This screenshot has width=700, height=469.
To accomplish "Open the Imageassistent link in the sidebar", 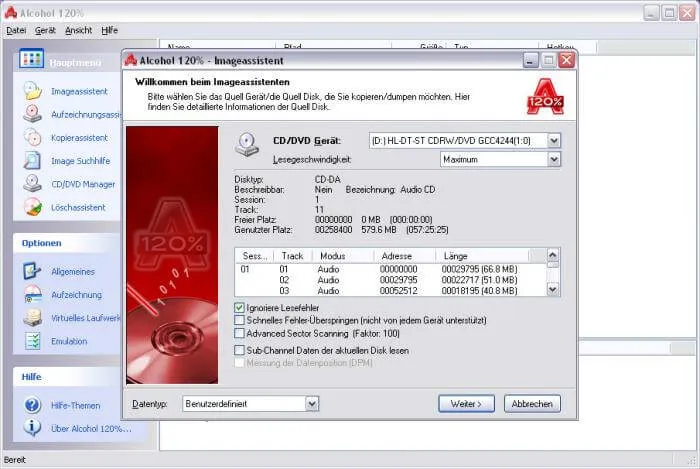I will tap(79, 91).
